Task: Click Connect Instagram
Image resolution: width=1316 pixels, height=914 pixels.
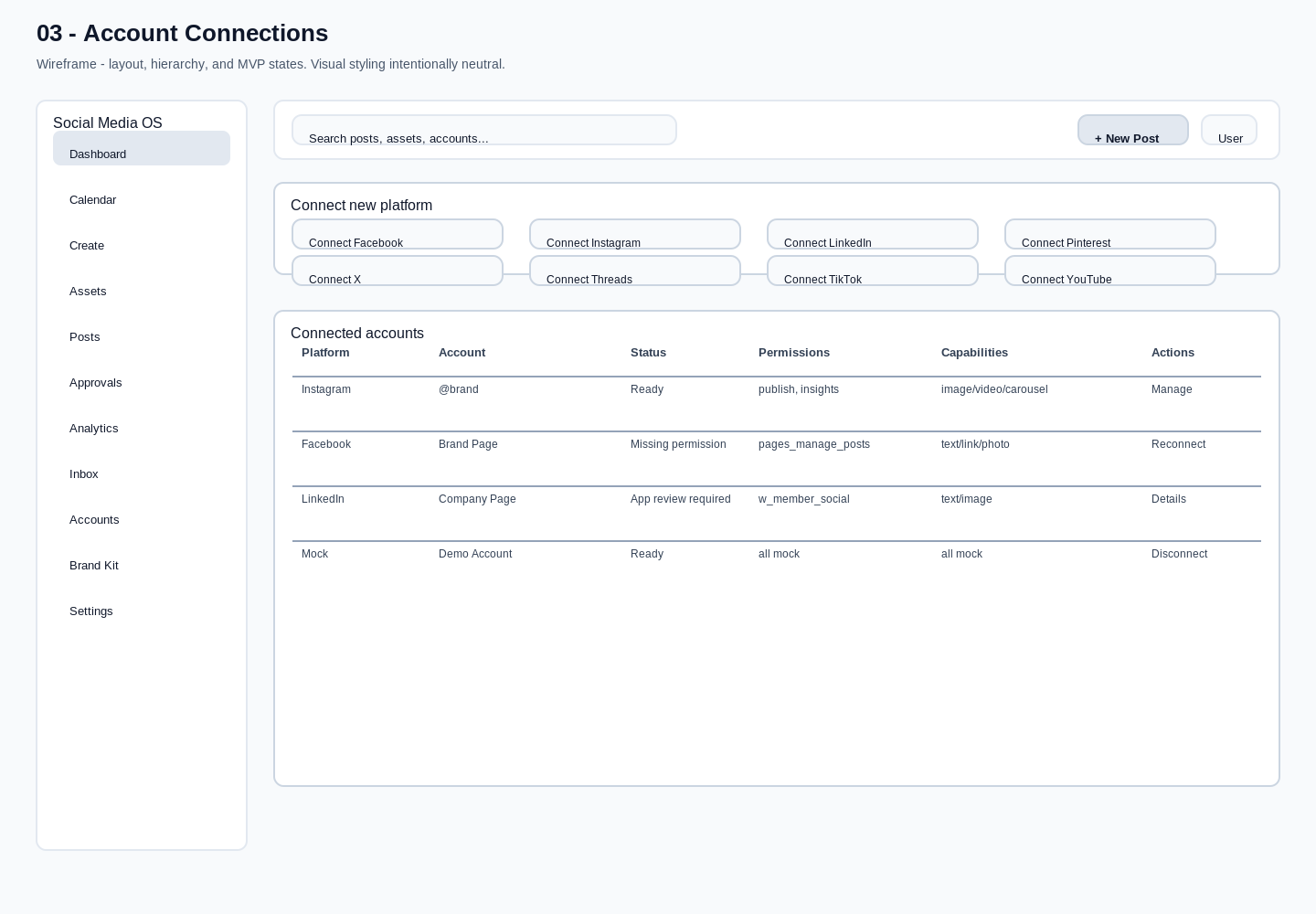Action: (x=635, y=234)
